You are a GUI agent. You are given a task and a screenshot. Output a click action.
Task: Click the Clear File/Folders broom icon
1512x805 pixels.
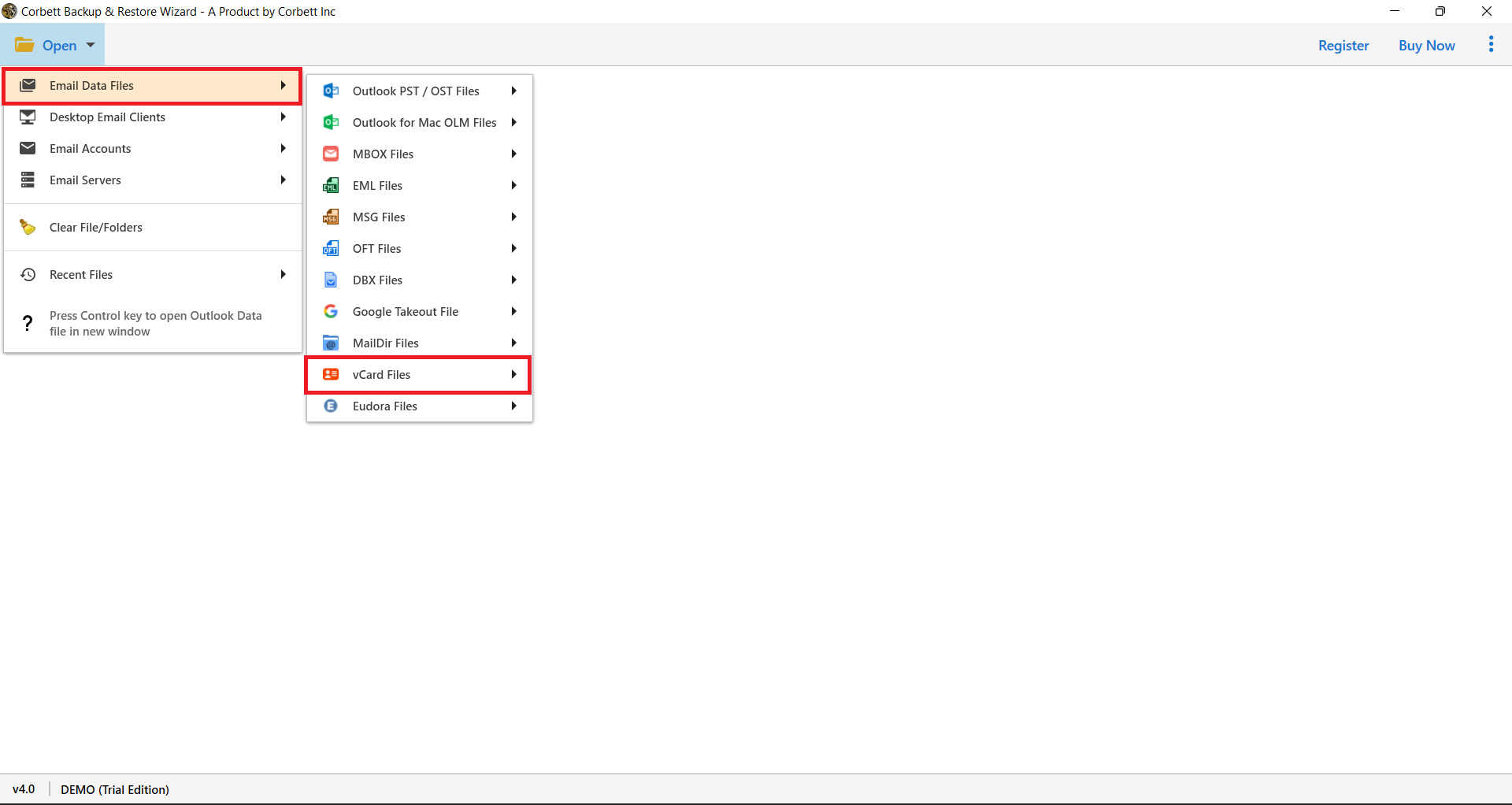tap(28, 227)
